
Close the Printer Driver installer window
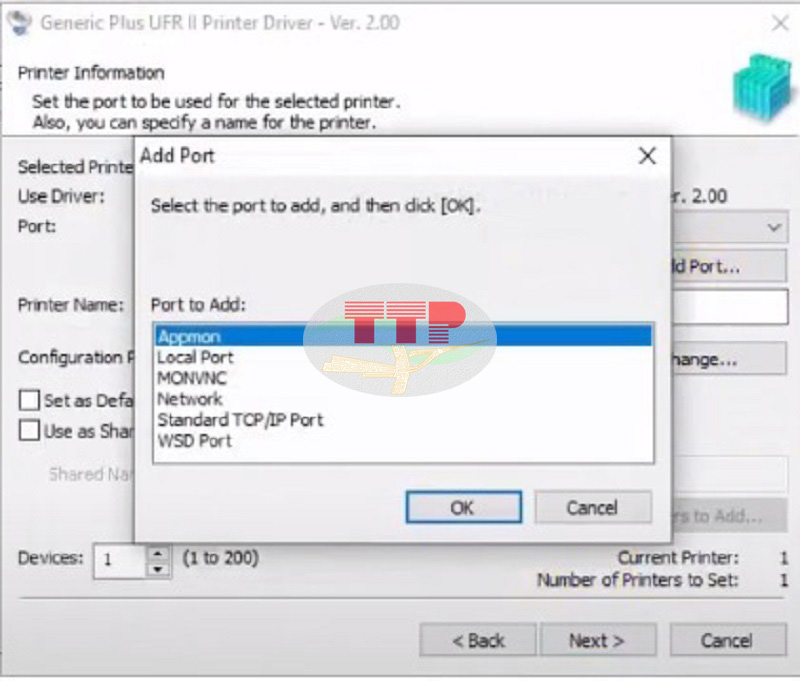(781, 23)
